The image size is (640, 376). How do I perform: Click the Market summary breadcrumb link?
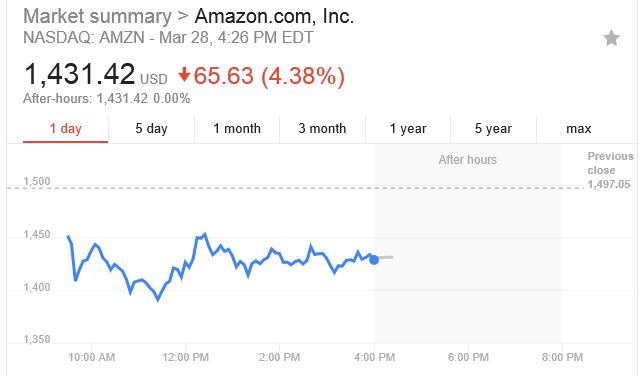tap(97, 17)
